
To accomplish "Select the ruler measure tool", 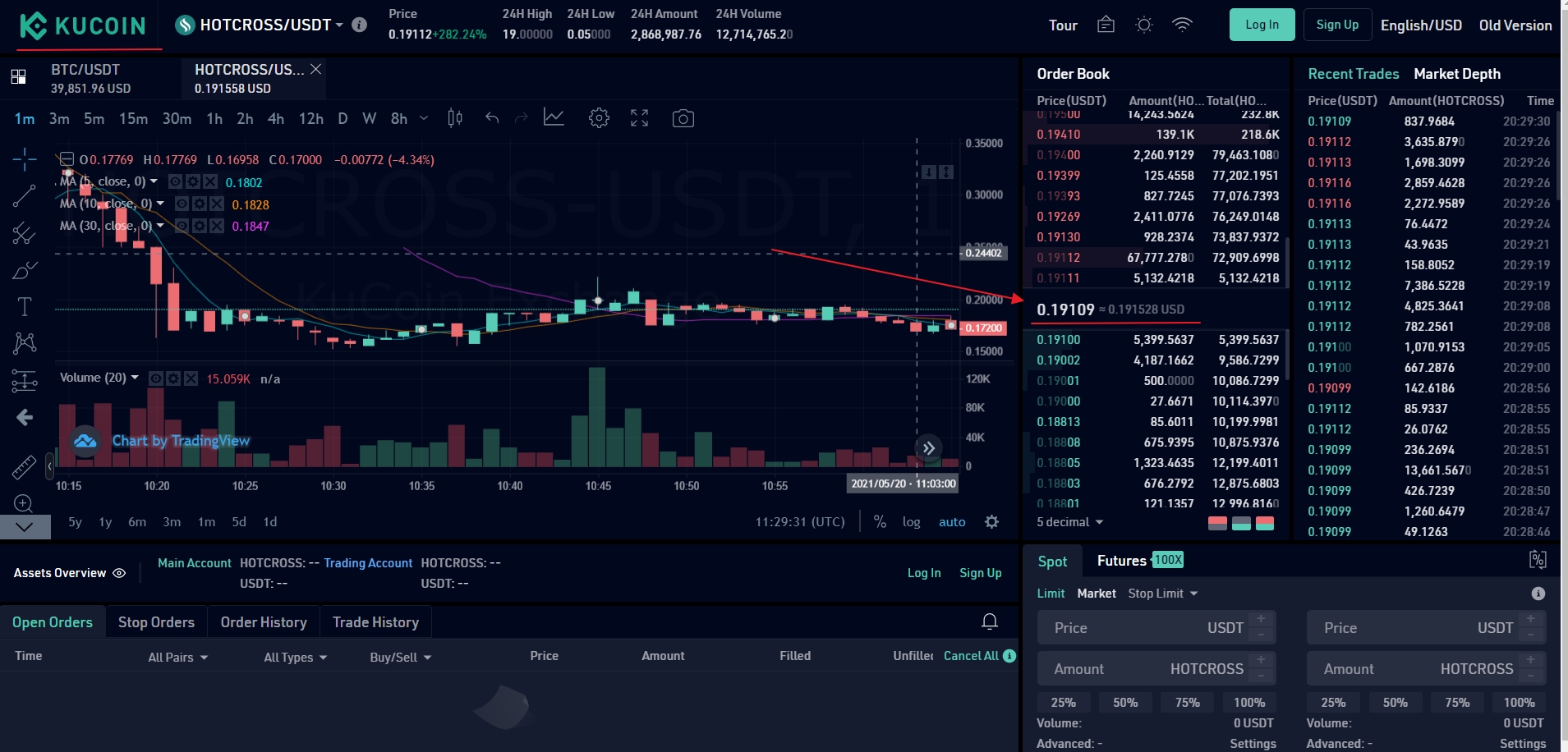I will pos(25,467).
